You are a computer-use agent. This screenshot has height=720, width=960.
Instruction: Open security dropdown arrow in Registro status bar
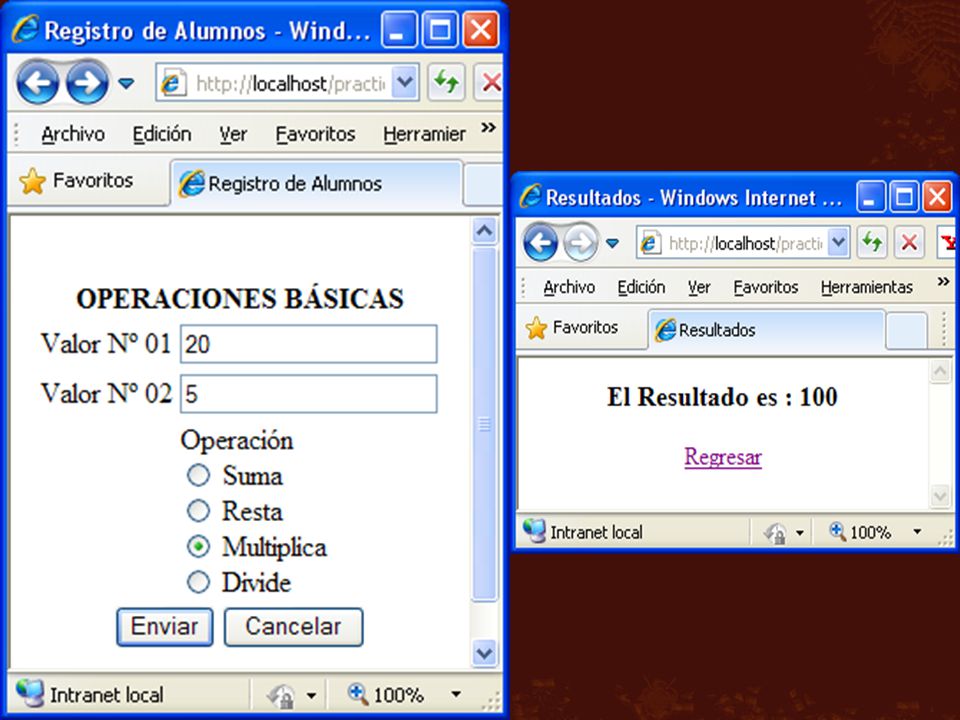311,696
